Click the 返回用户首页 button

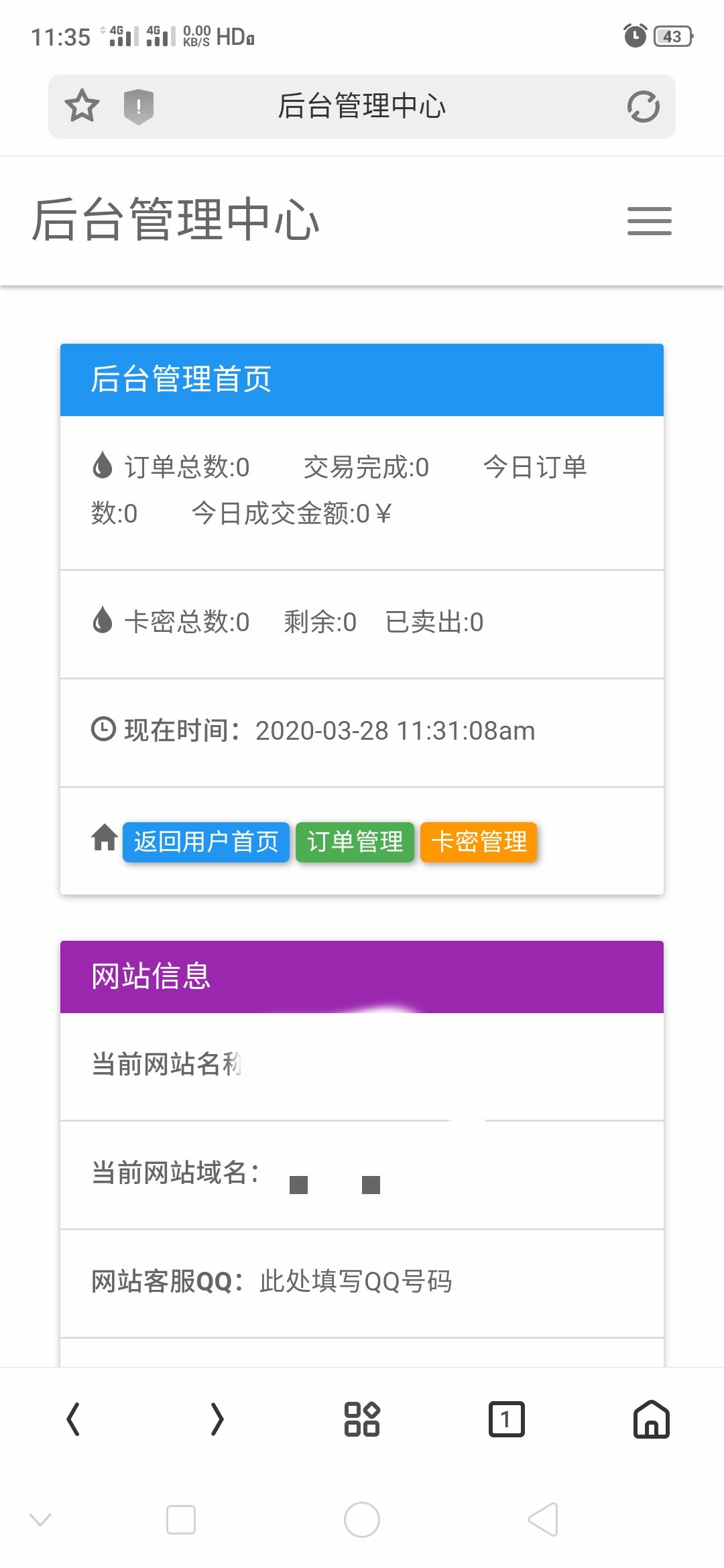pyautogui.click(x=206, y=842)
